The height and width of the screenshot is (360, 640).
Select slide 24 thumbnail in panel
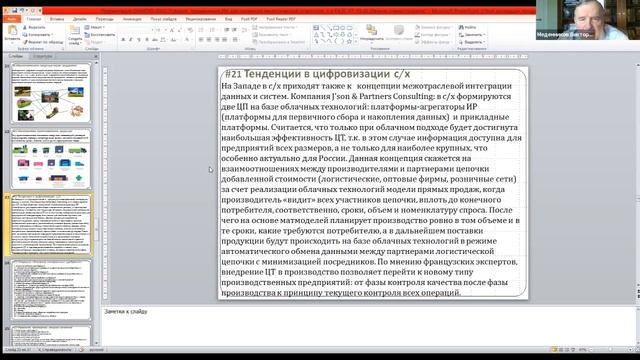(51, 290)
